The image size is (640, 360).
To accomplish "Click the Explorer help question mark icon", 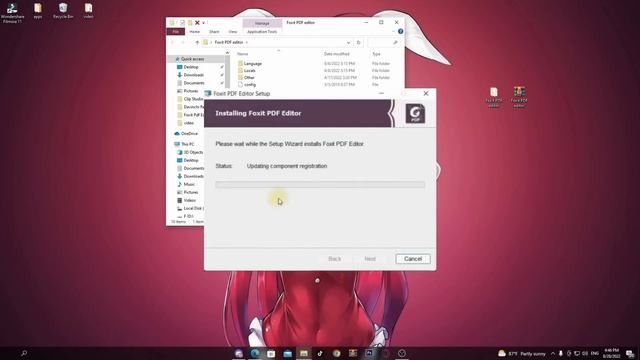I will (x=400, y=31).
